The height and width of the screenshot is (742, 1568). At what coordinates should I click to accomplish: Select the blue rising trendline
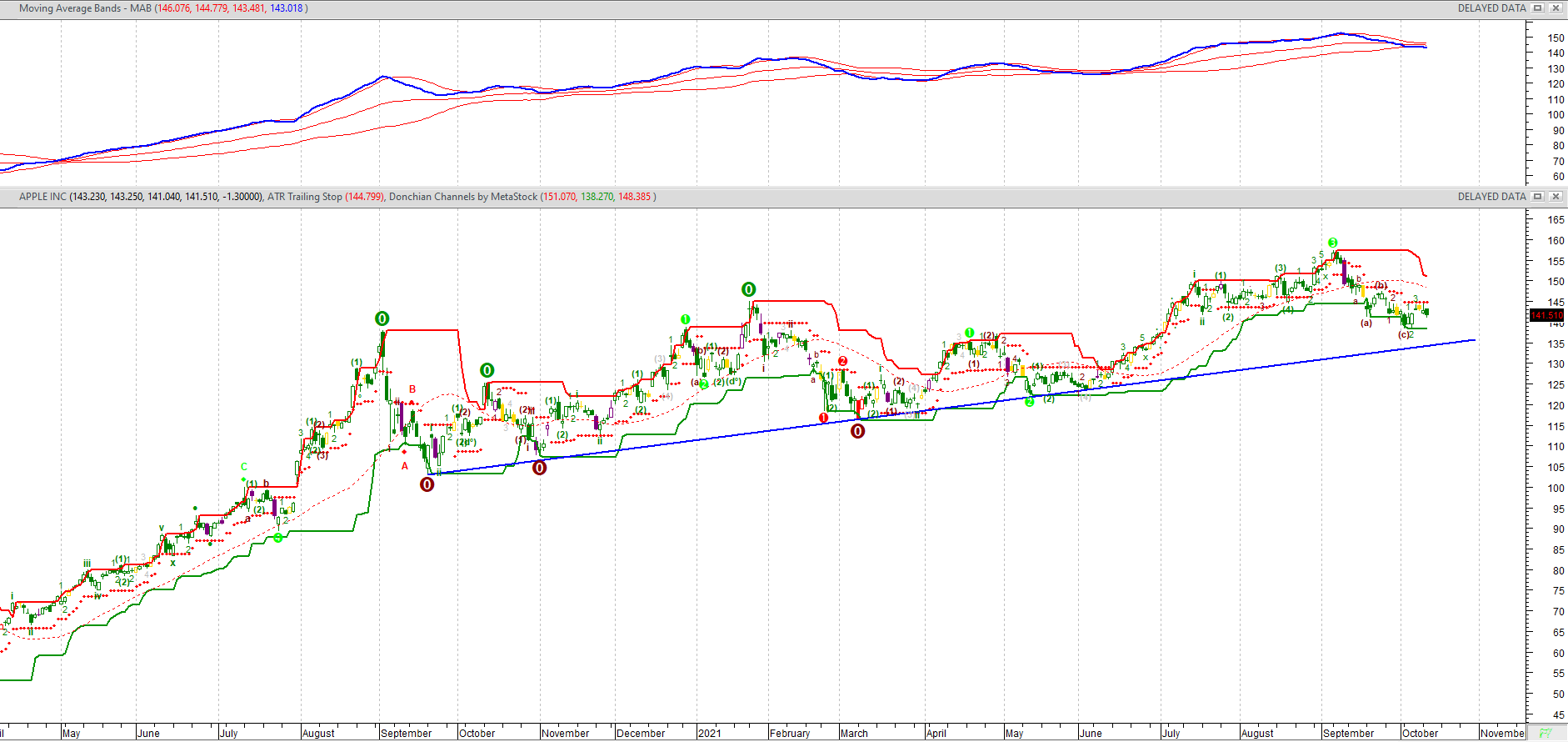pos(1166,379)
